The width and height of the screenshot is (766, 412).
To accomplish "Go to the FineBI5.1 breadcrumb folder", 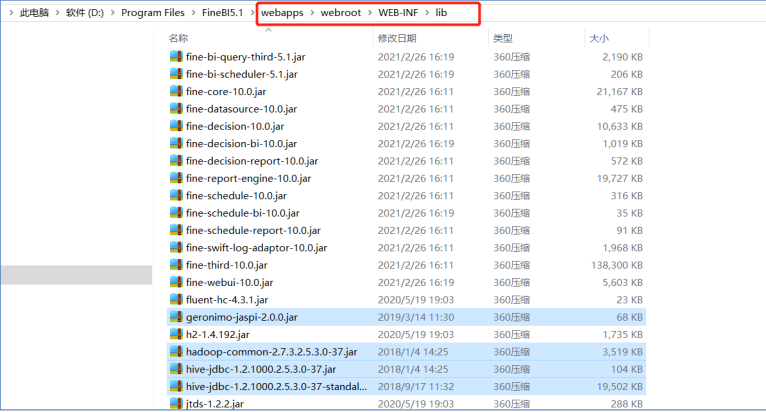I will tap(222, 13).
